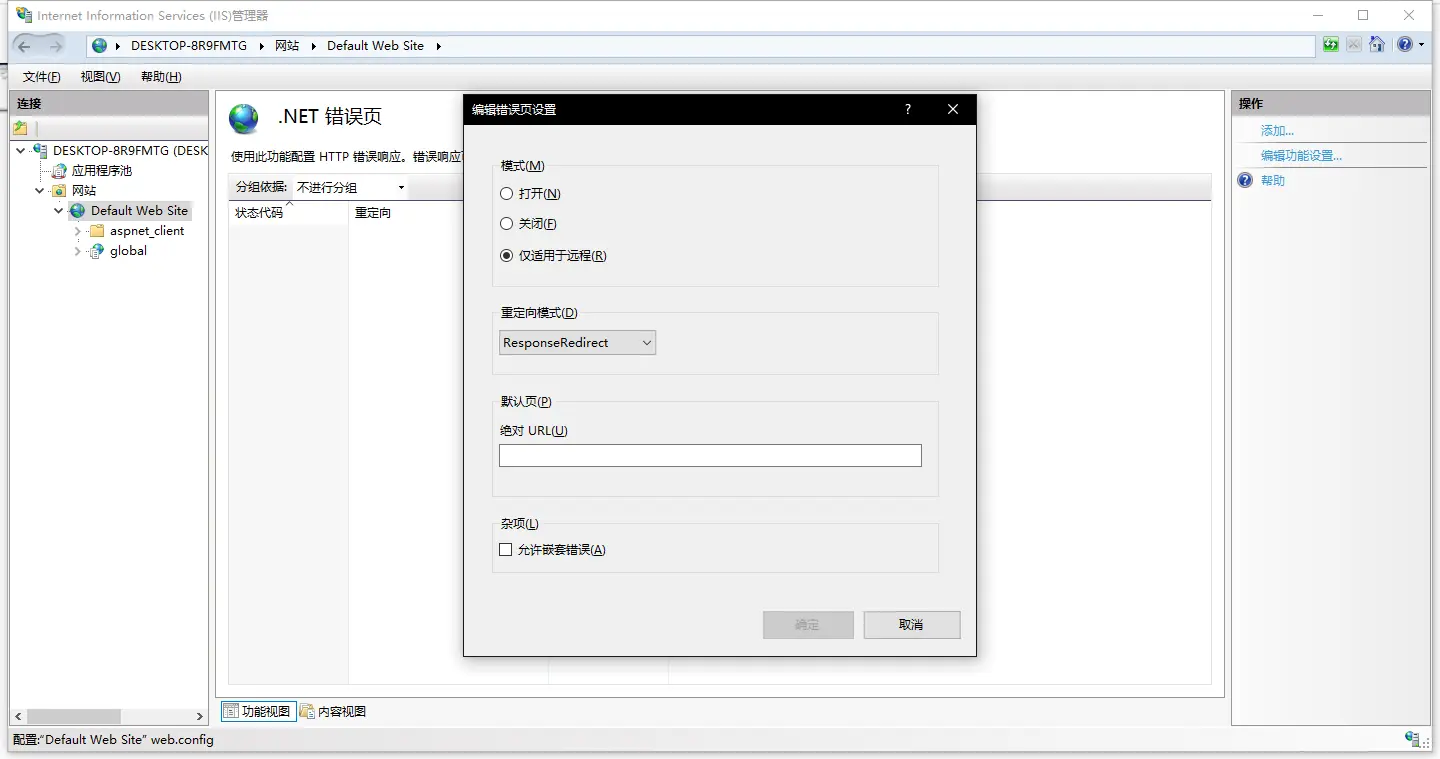This screenshot has height=759, width=1440.
Task: Click the .NET error pages globe icon
Action: coord(244,118)
